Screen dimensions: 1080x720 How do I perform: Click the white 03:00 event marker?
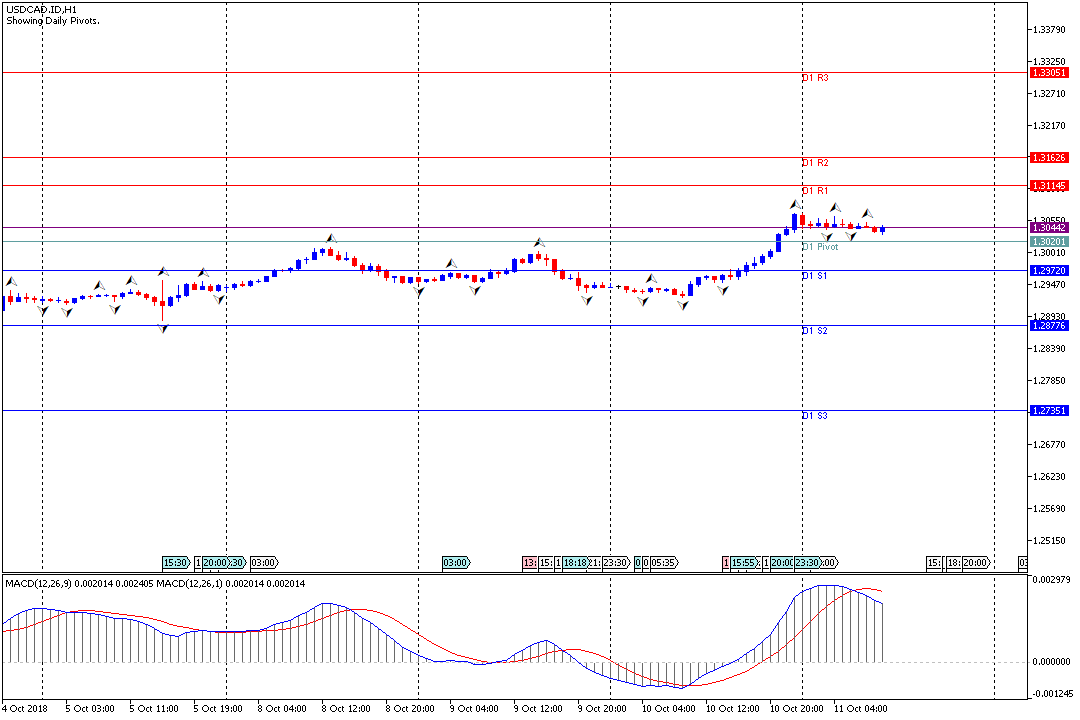[x=264, y=563]
